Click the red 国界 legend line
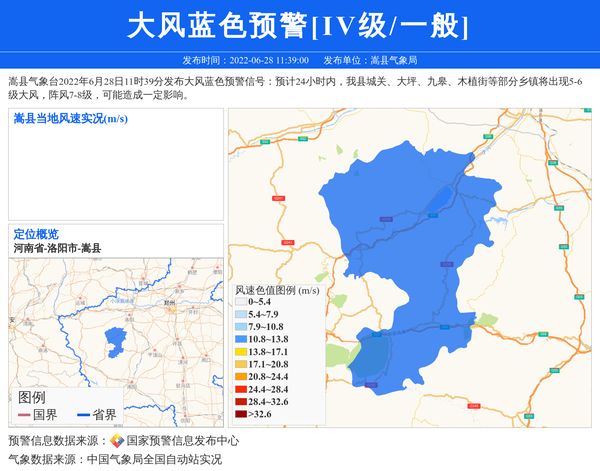600x471 pixels. pyautogui.click(x=23, y=414)
